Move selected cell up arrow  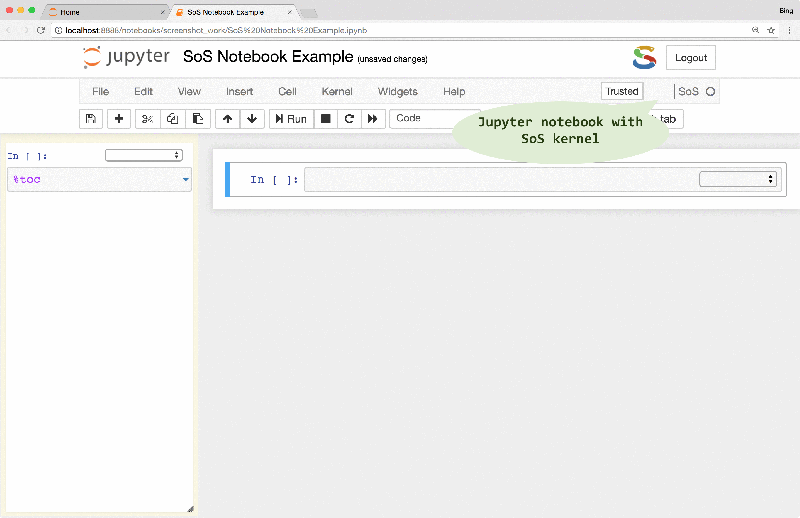[228, 119]
